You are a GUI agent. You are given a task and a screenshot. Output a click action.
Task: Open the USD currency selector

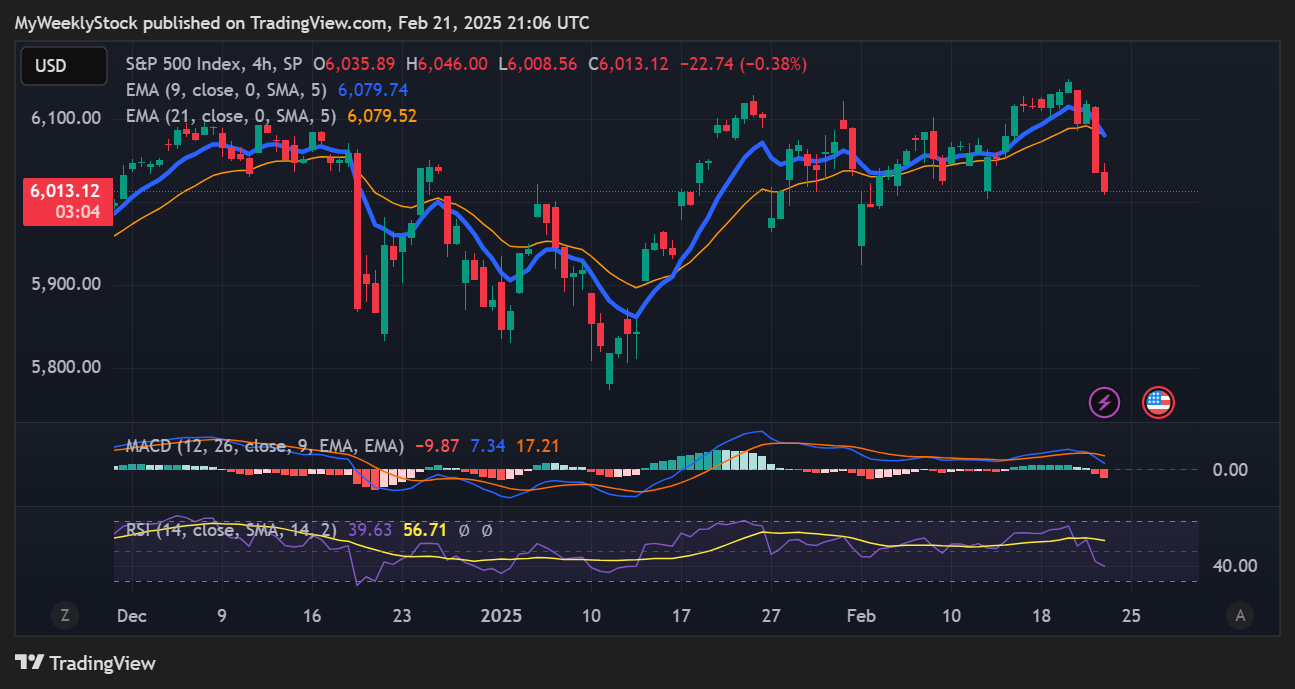[x=64, y=66]
